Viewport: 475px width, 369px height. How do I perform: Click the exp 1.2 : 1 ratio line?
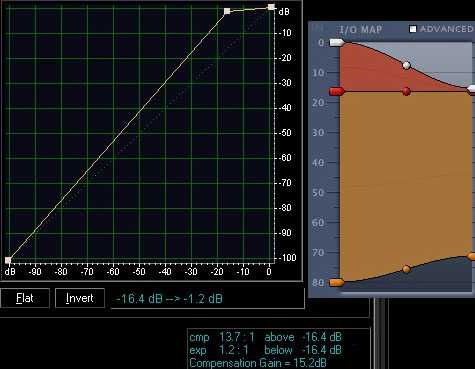tap(265, 350)
